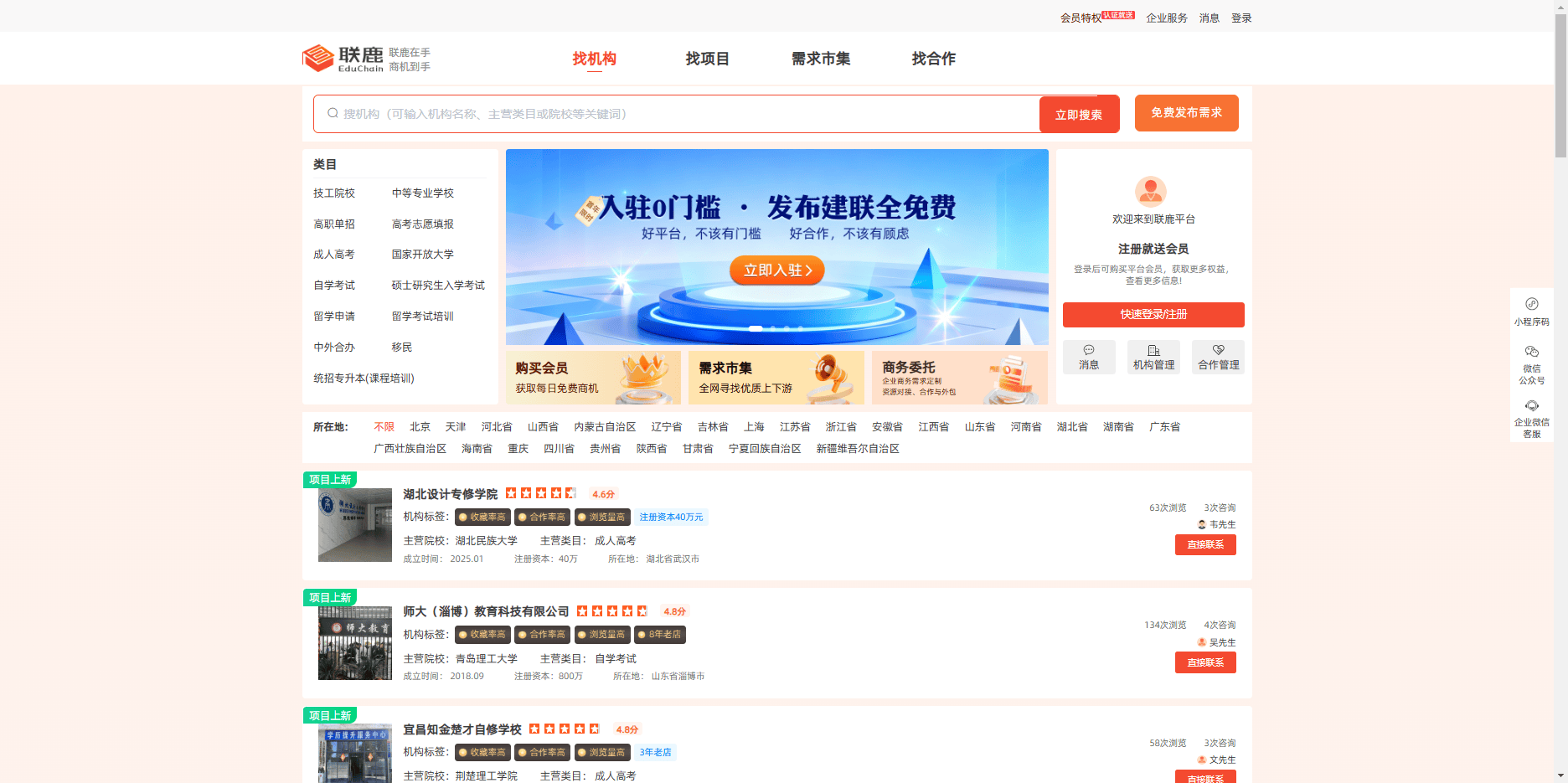The image size is (1568, 783).
Task: Switch to the 找机构 tab
Action: pos(595,59)
